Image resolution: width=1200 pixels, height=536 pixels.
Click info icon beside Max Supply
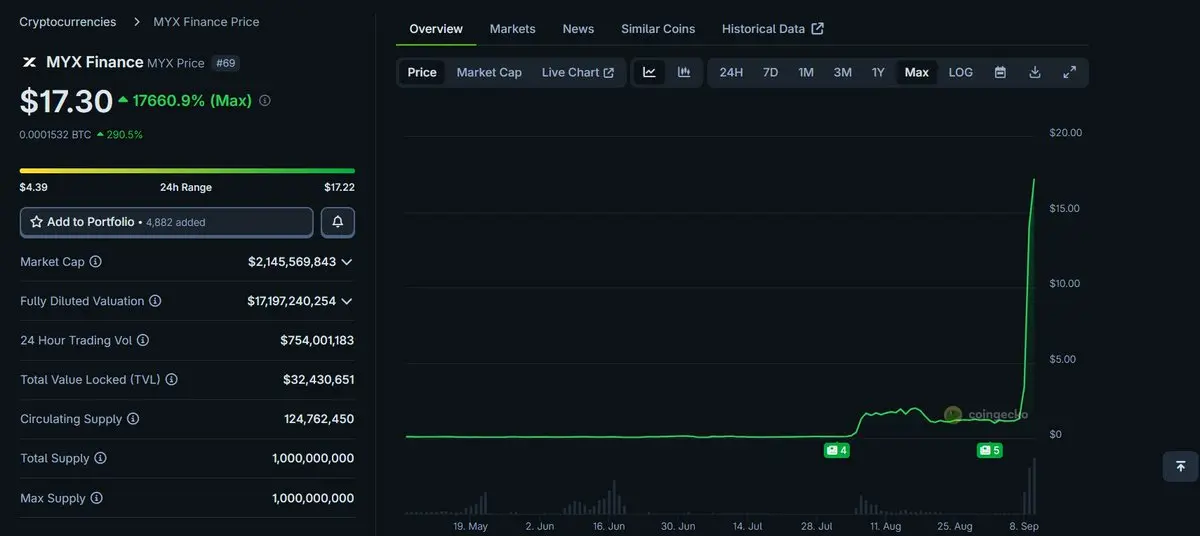click(97, 498)
